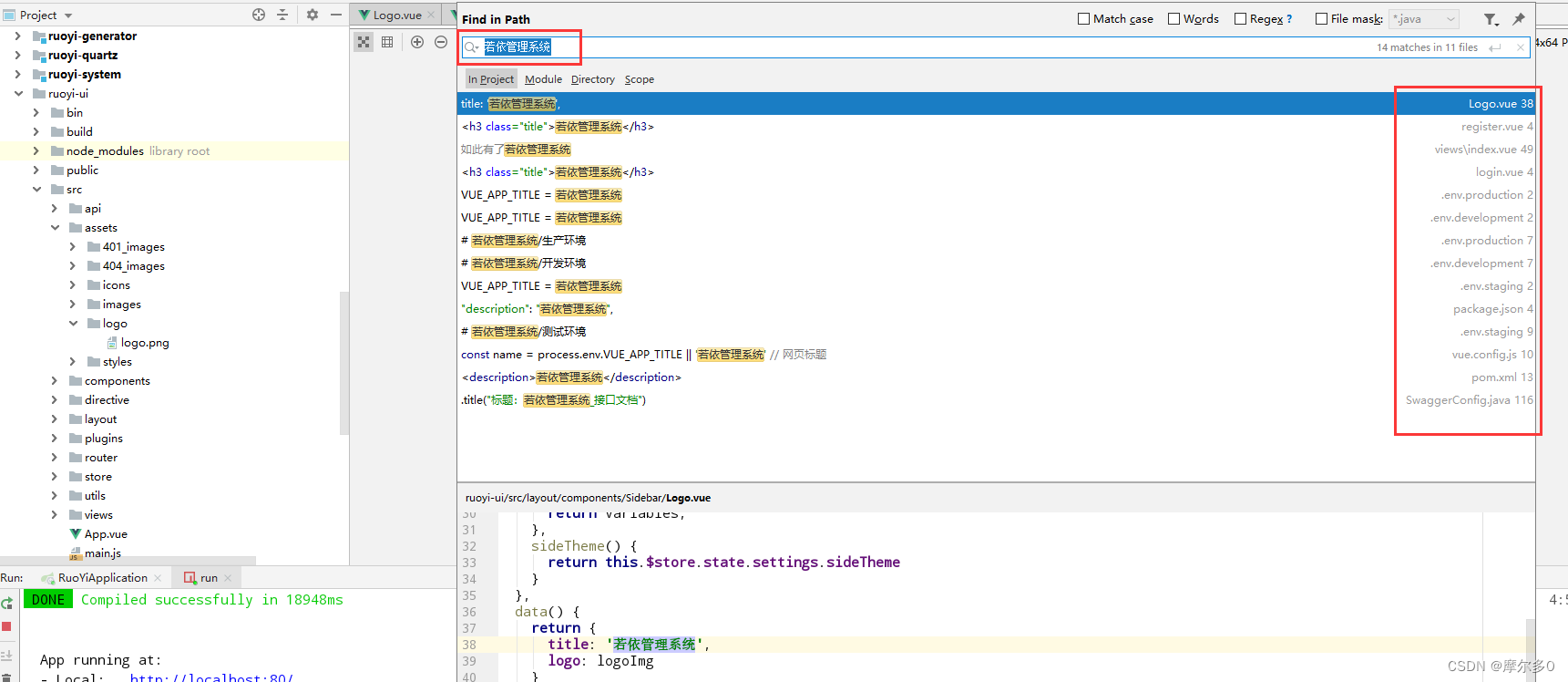Select the ruoyi-system module
This screenshot has width=1568, height=682.
point(85,75)
